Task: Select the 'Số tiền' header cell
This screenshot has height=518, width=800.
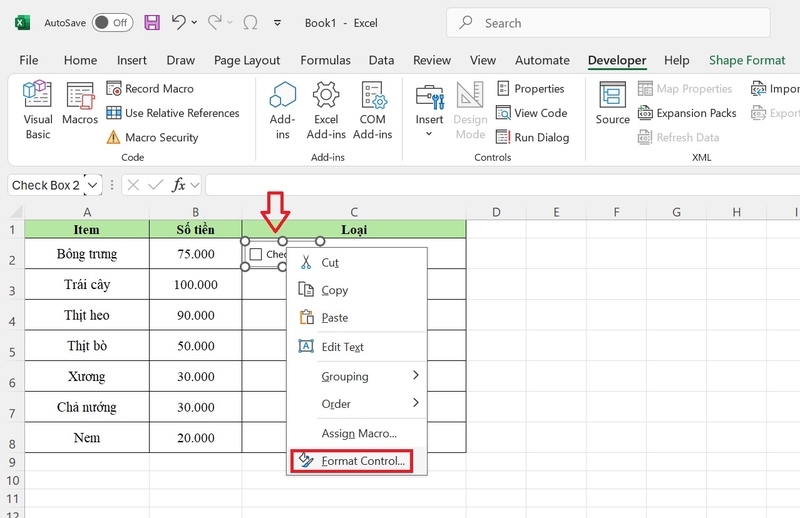Action: (195, 229)
